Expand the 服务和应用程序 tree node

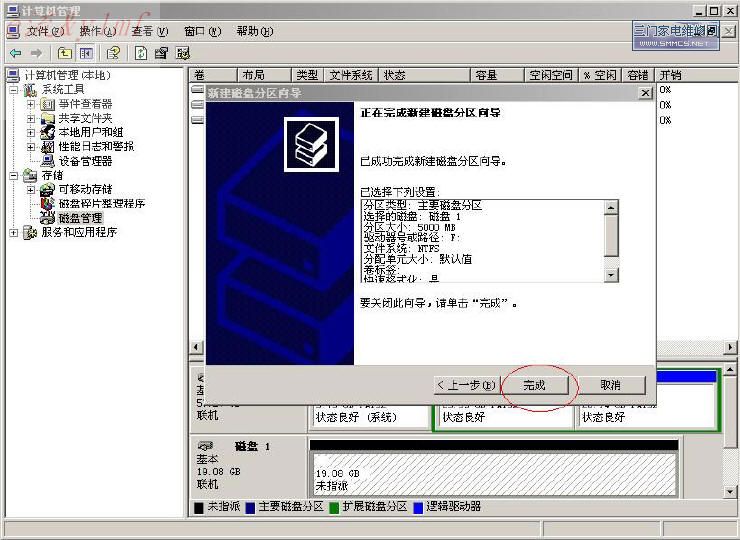(x=14, y=232)
